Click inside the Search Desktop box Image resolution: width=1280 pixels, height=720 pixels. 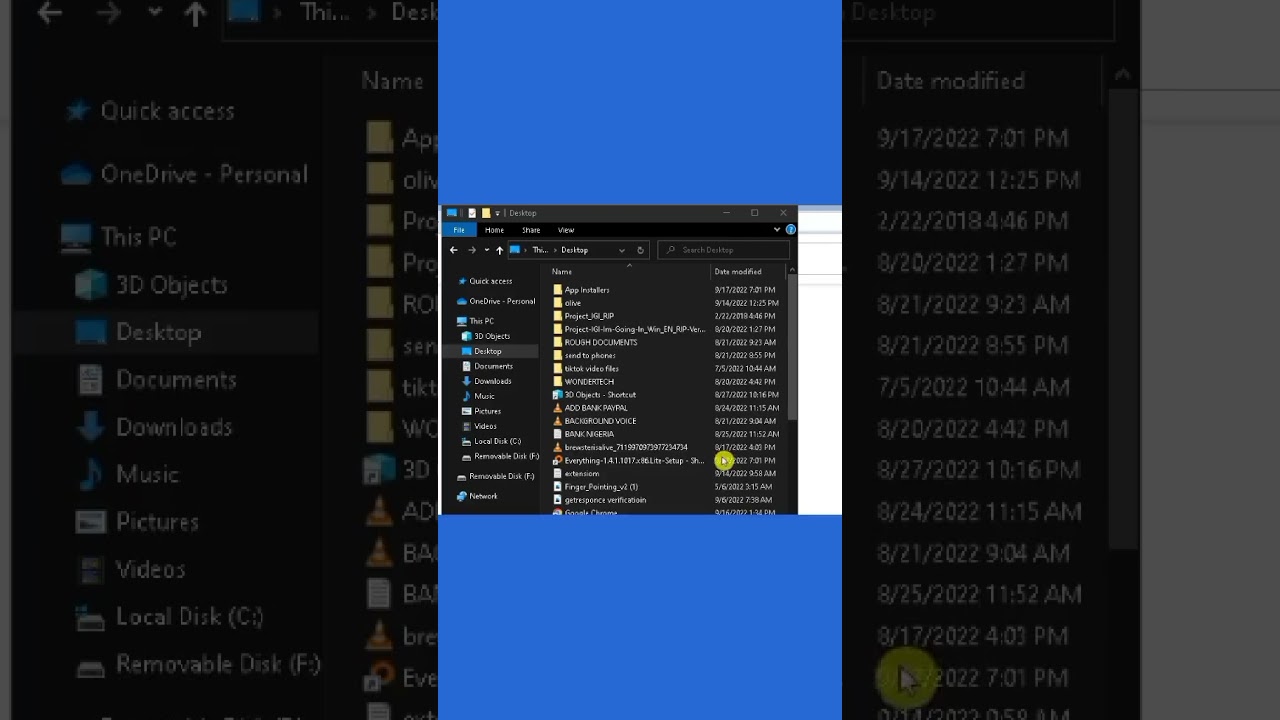pyautogui.click(x=723, y=250)
